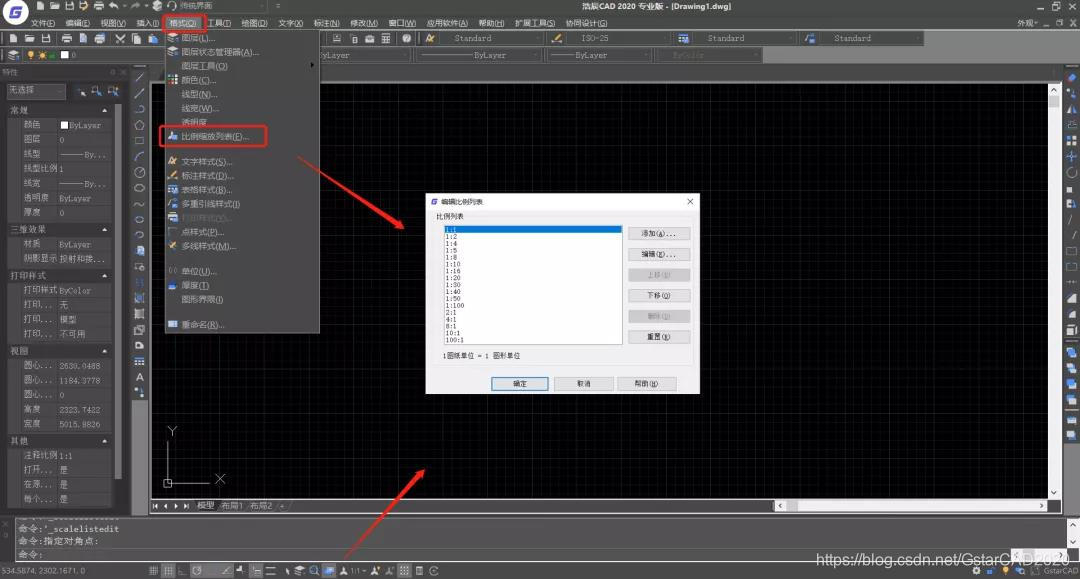
Task: Click the Cut scissors icon
Action: [x=120, y=39]
